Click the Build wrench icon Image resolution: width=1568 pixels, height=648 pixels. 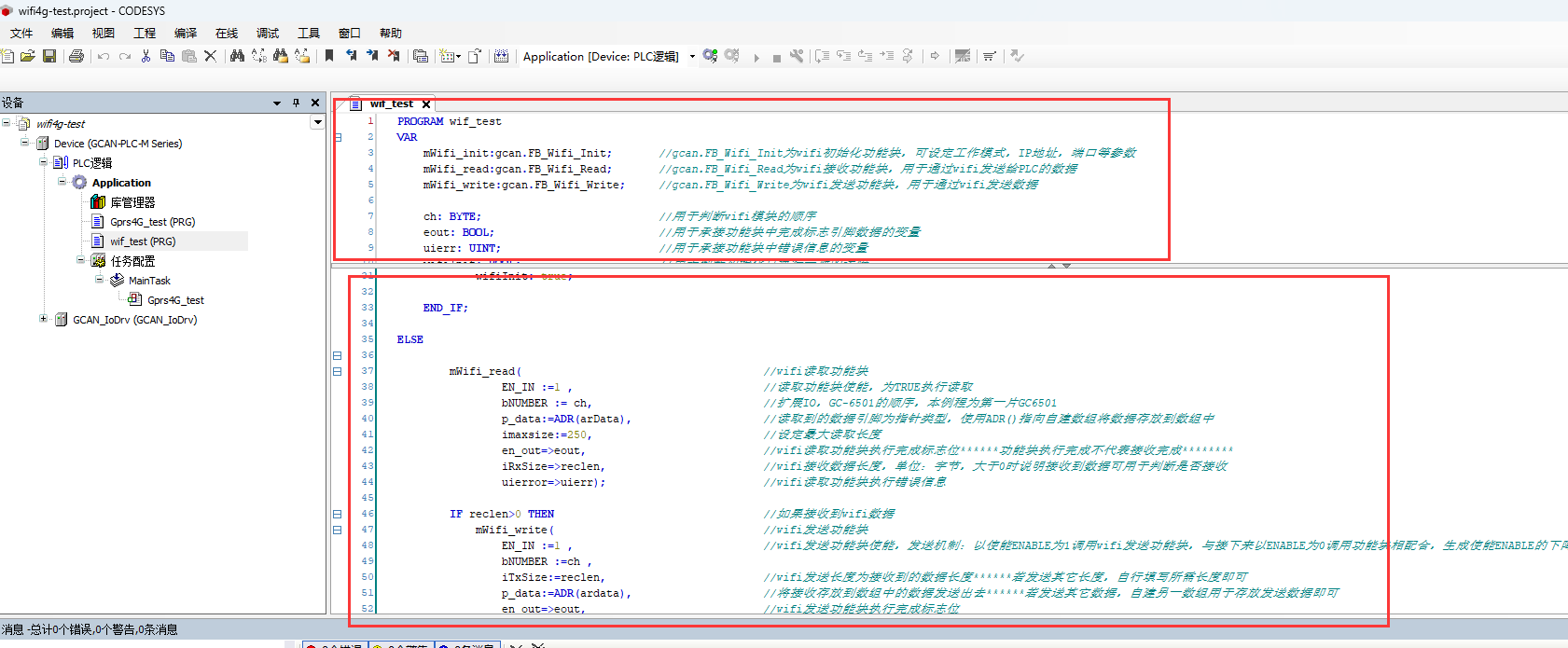pos(796,56)
